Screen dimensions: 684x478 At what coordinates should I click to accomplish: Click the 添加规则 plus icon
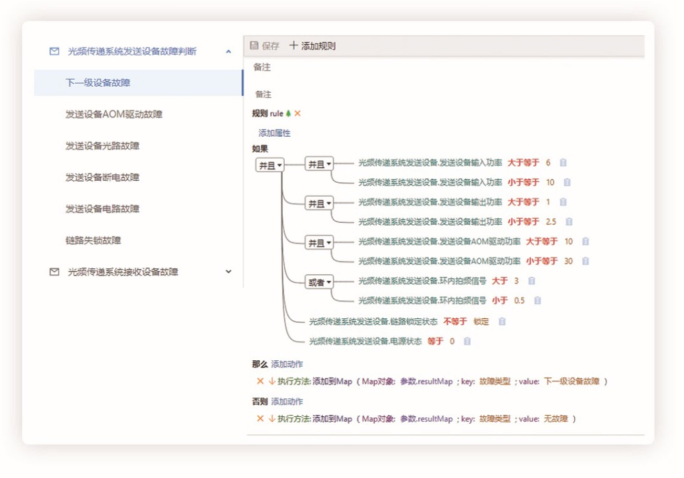293,46
